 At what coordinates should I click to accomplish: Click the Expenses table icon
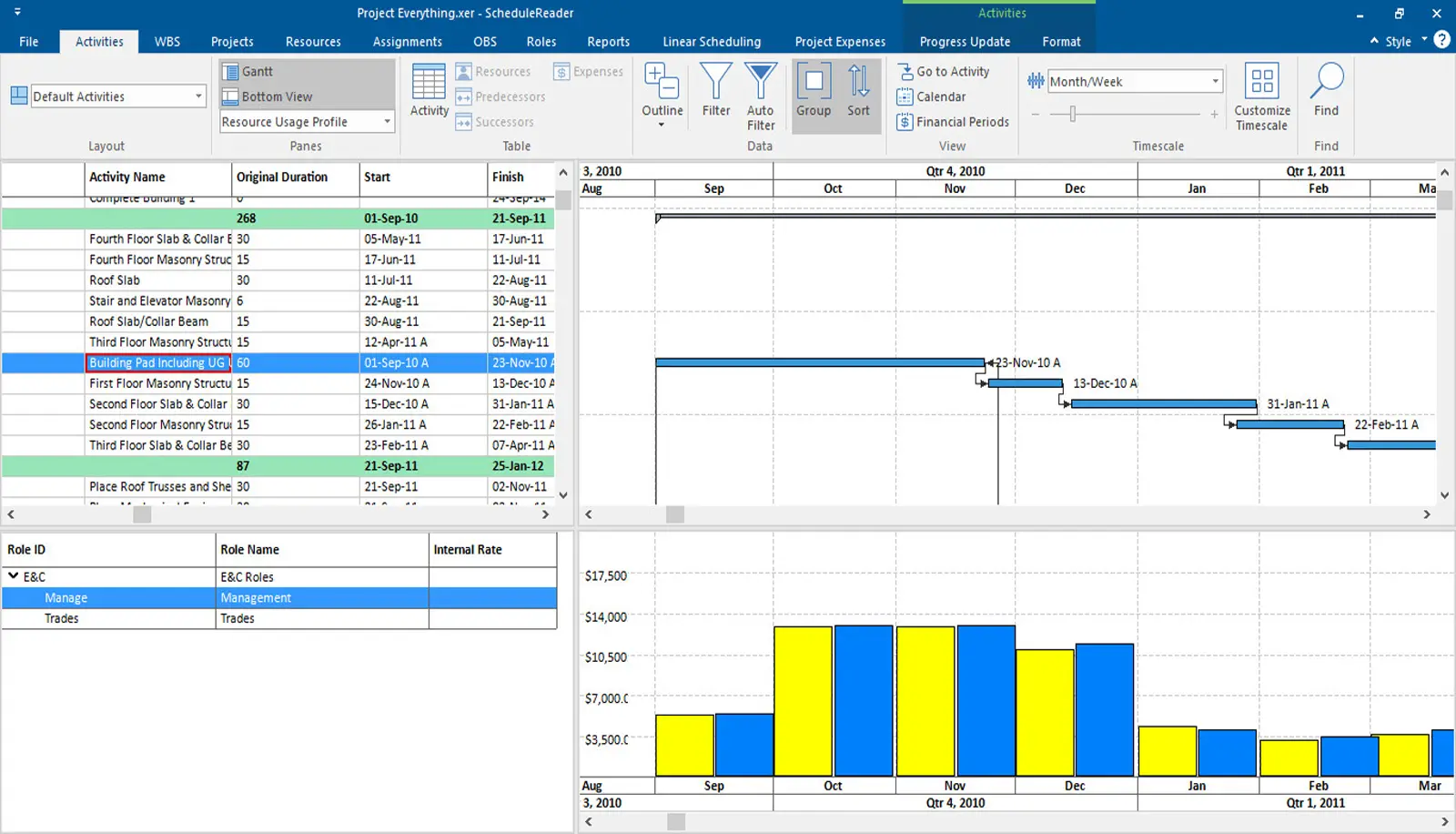(587, 71)
